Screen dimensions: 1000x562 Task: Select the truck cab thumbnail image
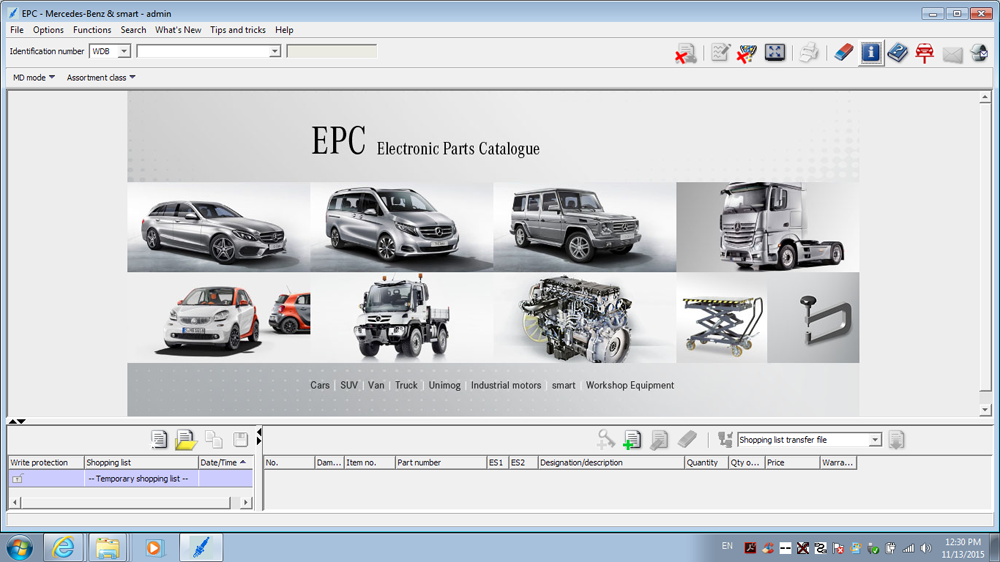tap(767, 227)
